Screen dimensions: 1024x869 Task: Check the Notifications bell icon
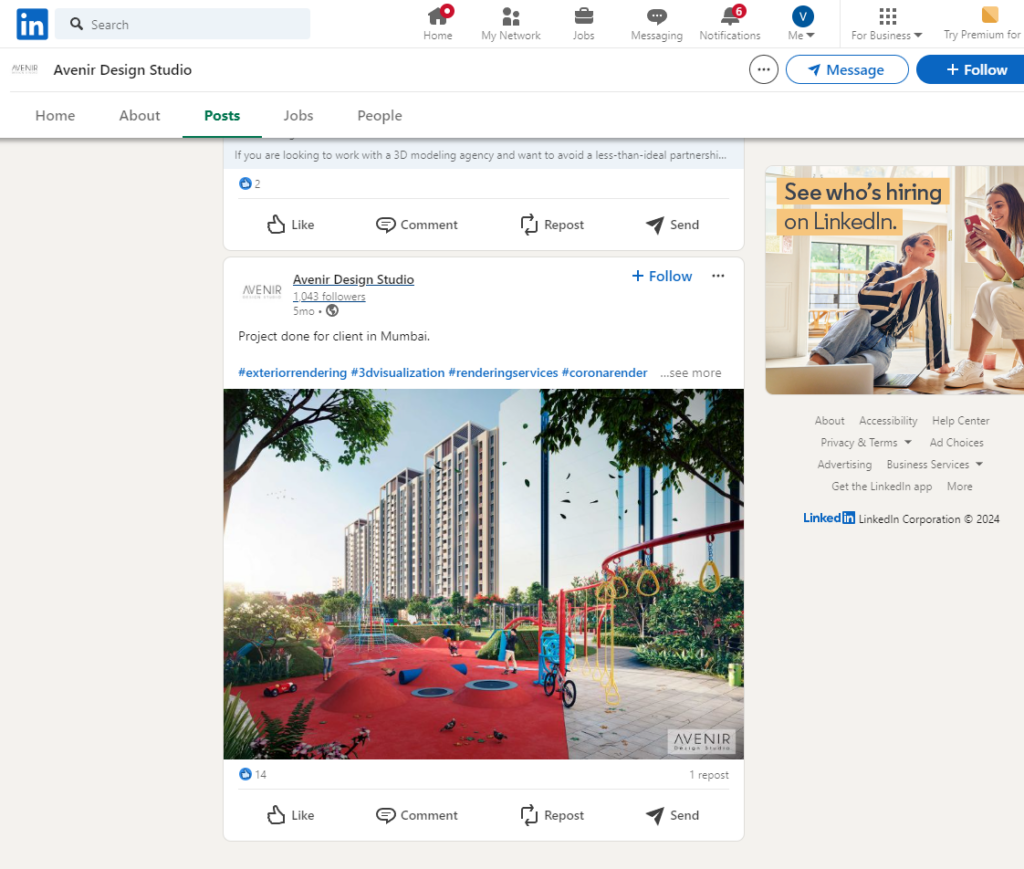pyautogui.click(x=730, y=17)
